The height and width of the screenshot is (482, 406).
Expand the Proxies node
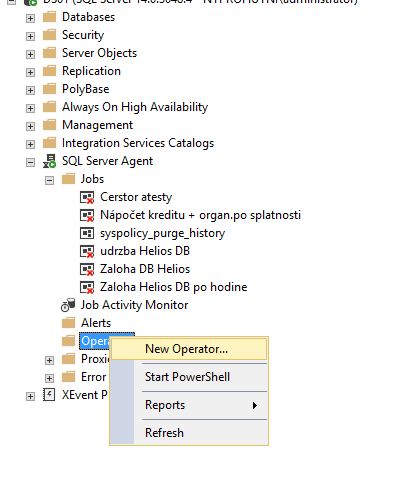49,360
